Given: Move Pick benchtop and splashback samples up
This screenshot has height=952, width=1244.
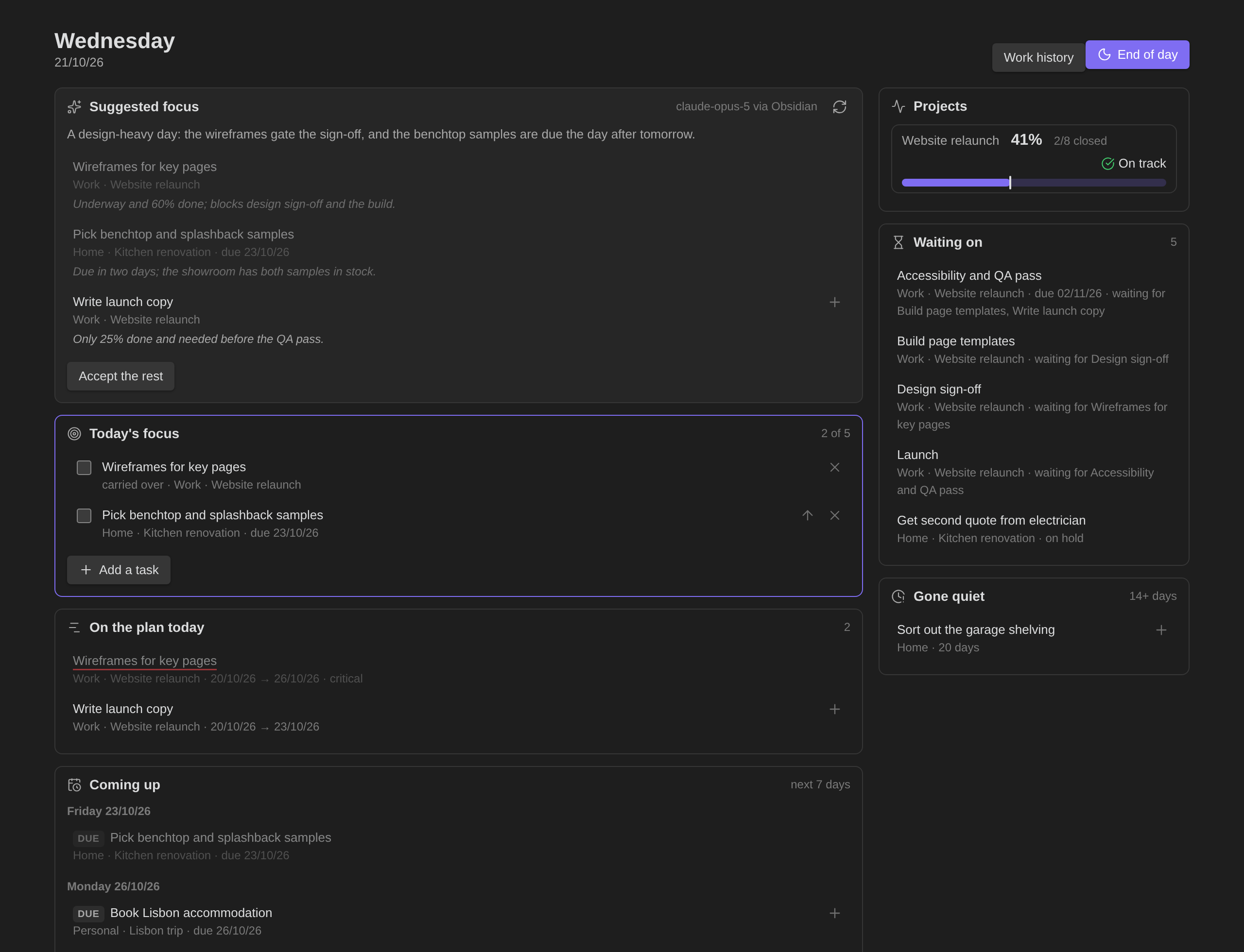Looking at the screenshot, I should [x=808, y=515].
